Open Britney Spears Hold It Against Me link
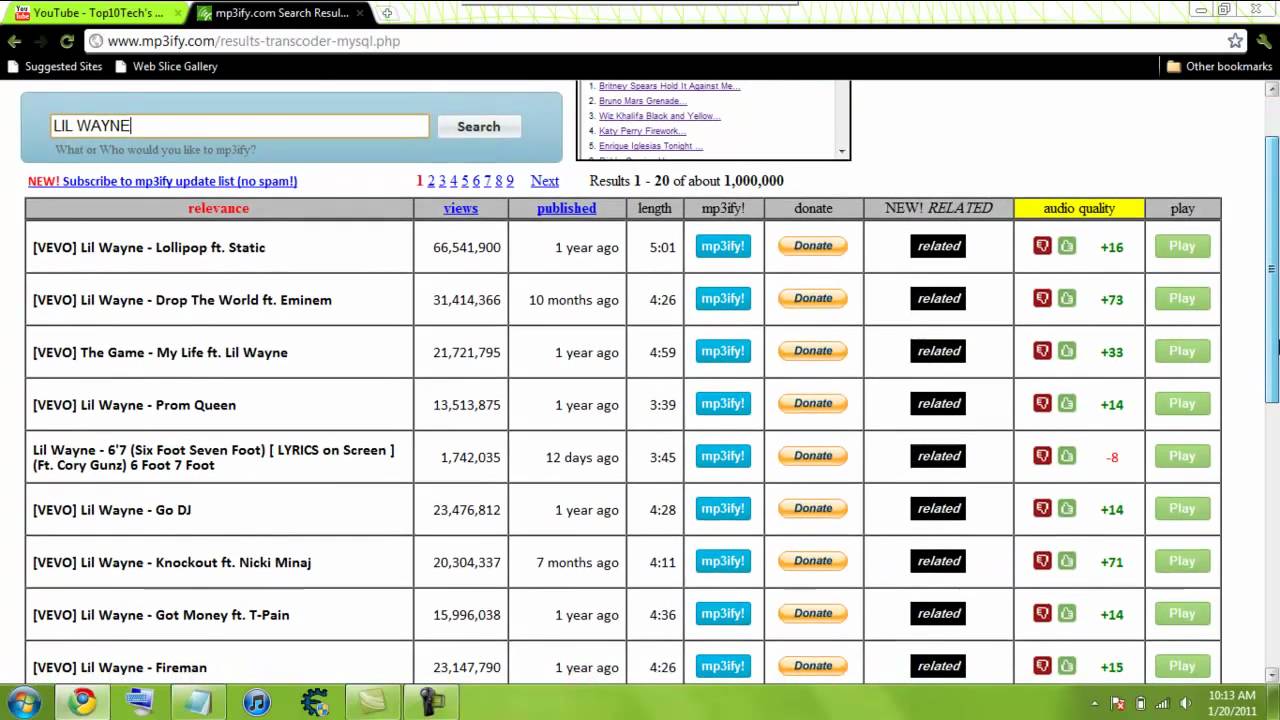The image size is (1280, 720). click(x=669, y=86)
